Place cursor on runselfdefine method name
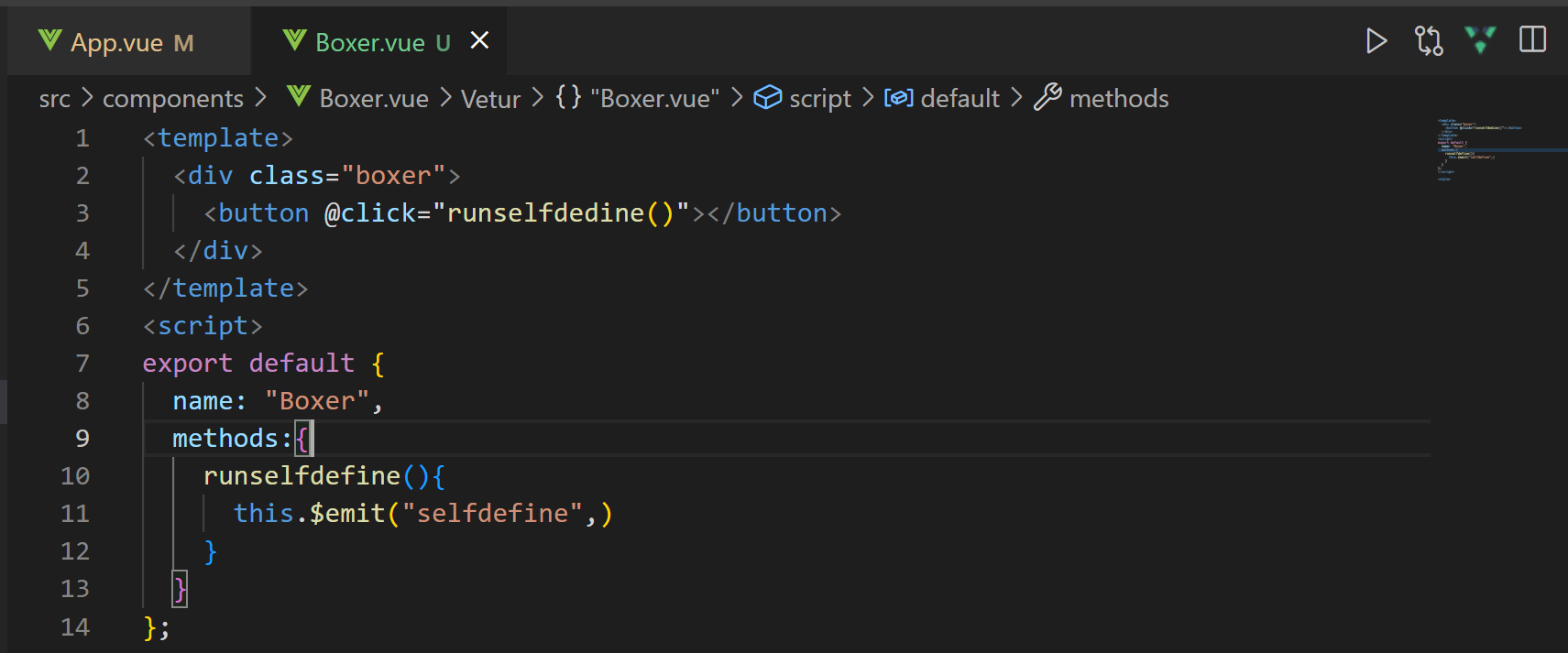1568x653 pixels. tap(302, 476)
